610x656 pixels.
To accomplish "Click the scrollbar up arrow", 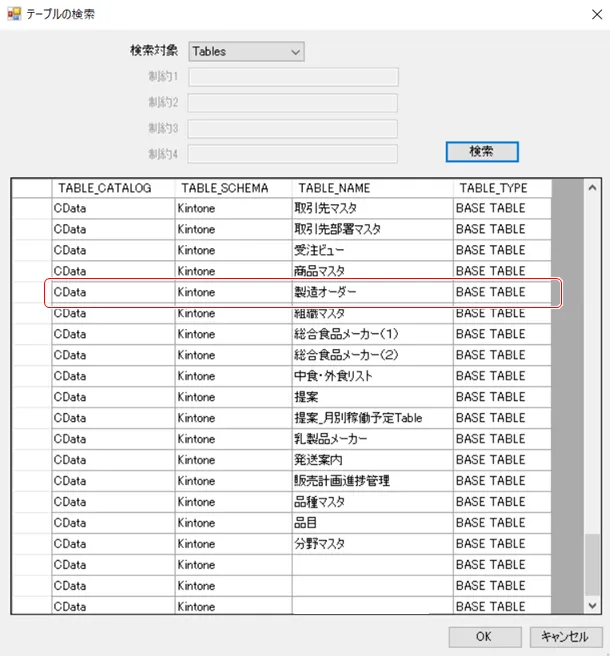I will point(591,188).
